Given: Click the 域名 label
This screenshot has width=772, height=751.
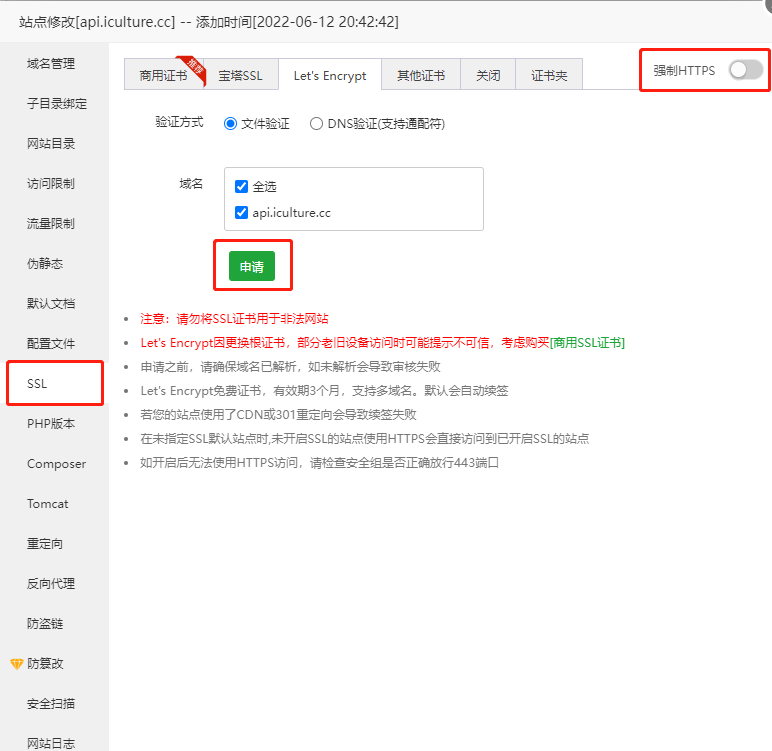Looking at the screenshot, I should coord(191,184).
